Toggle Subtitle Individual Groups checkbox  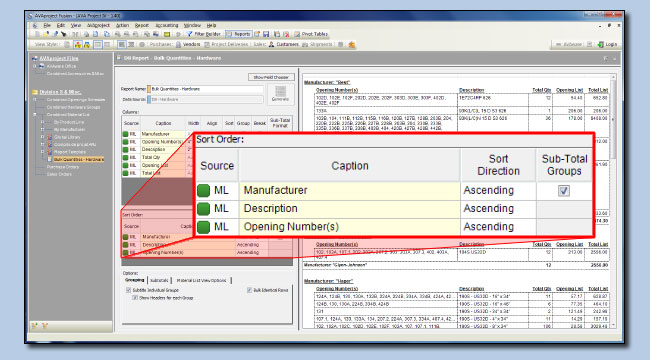pos(129,290)
